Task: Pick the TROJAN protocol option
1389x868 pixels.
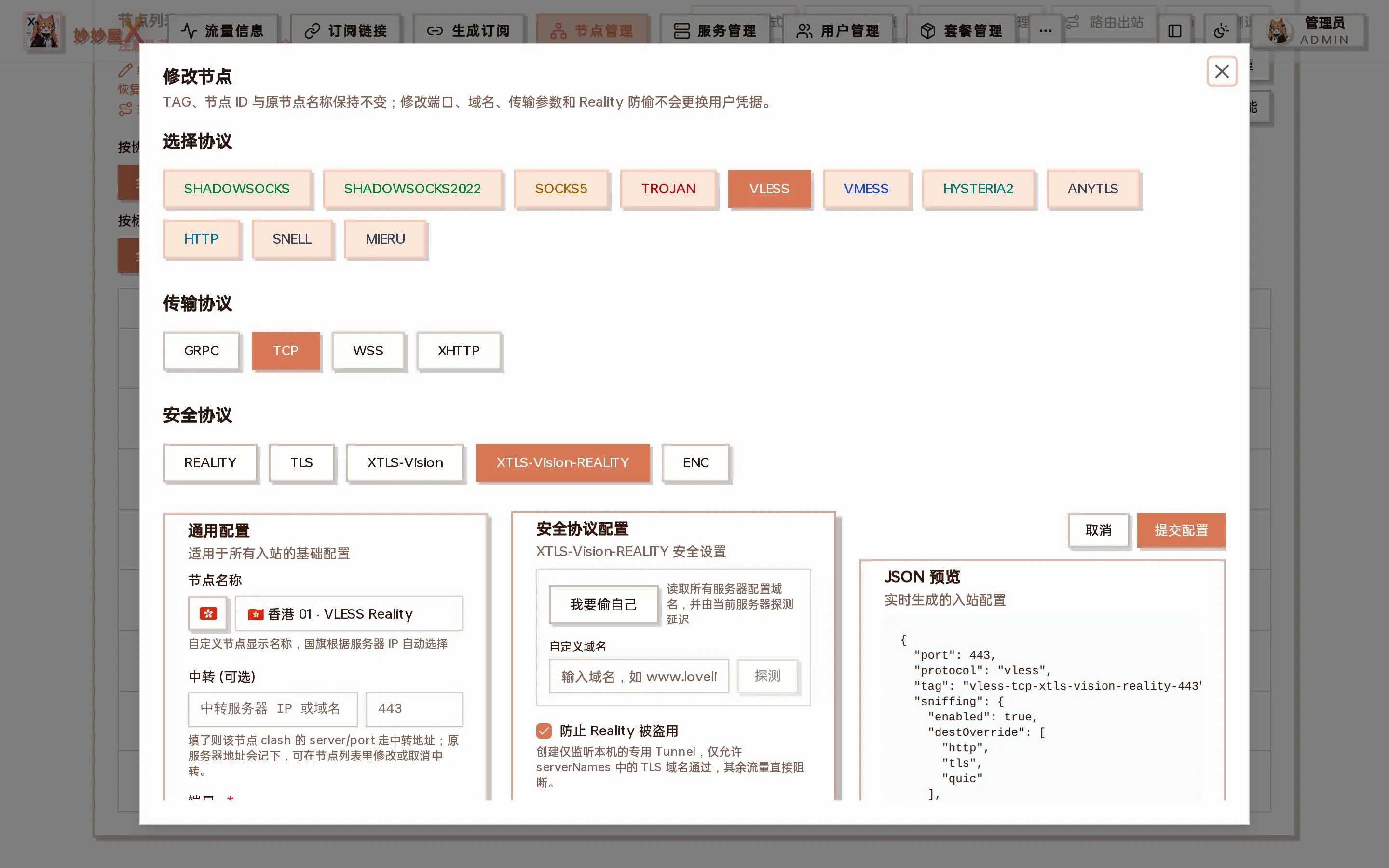Action: [668, 189]
